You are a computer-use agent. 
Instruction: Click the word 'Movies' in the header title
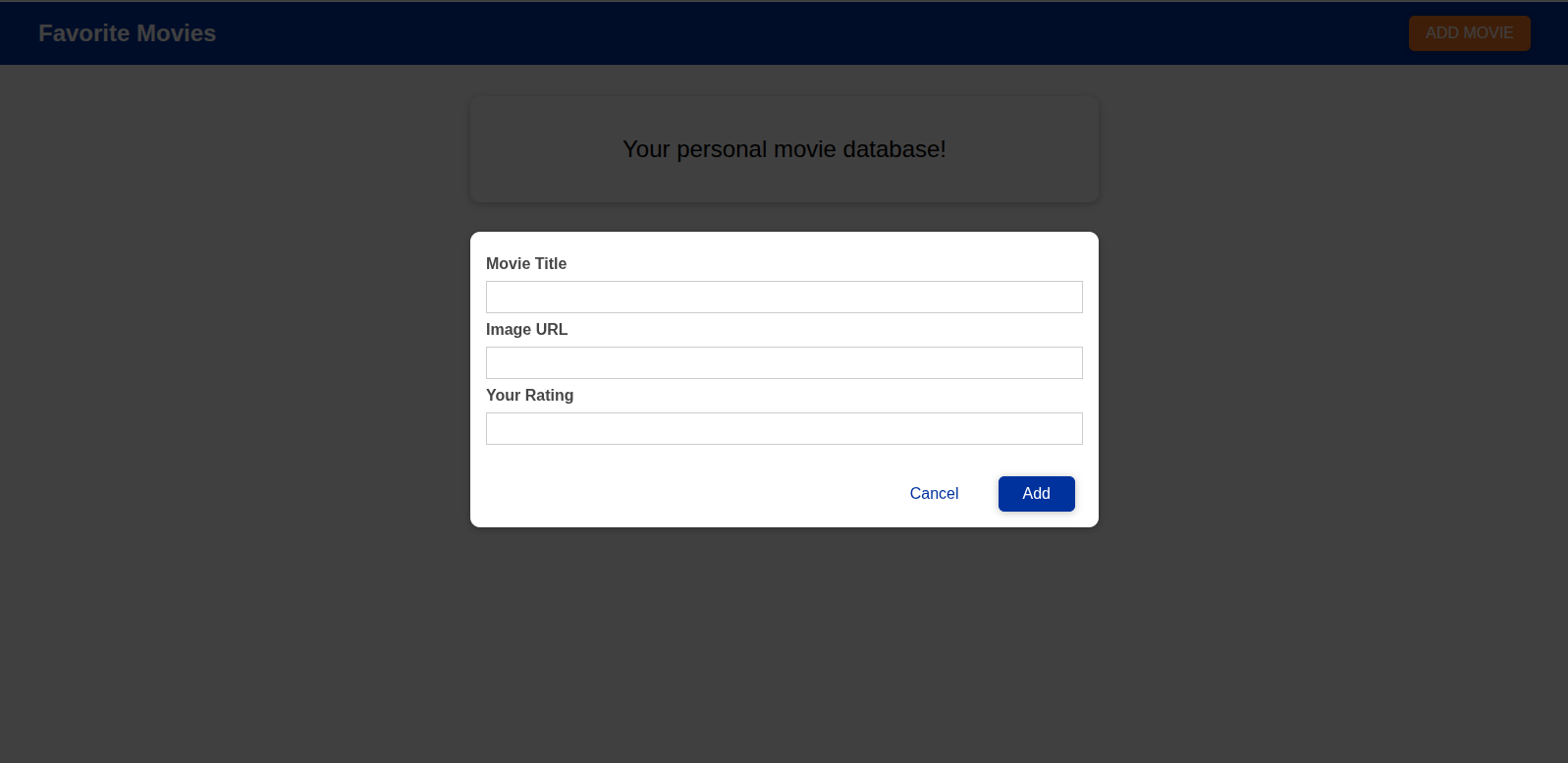click(177, 33)
